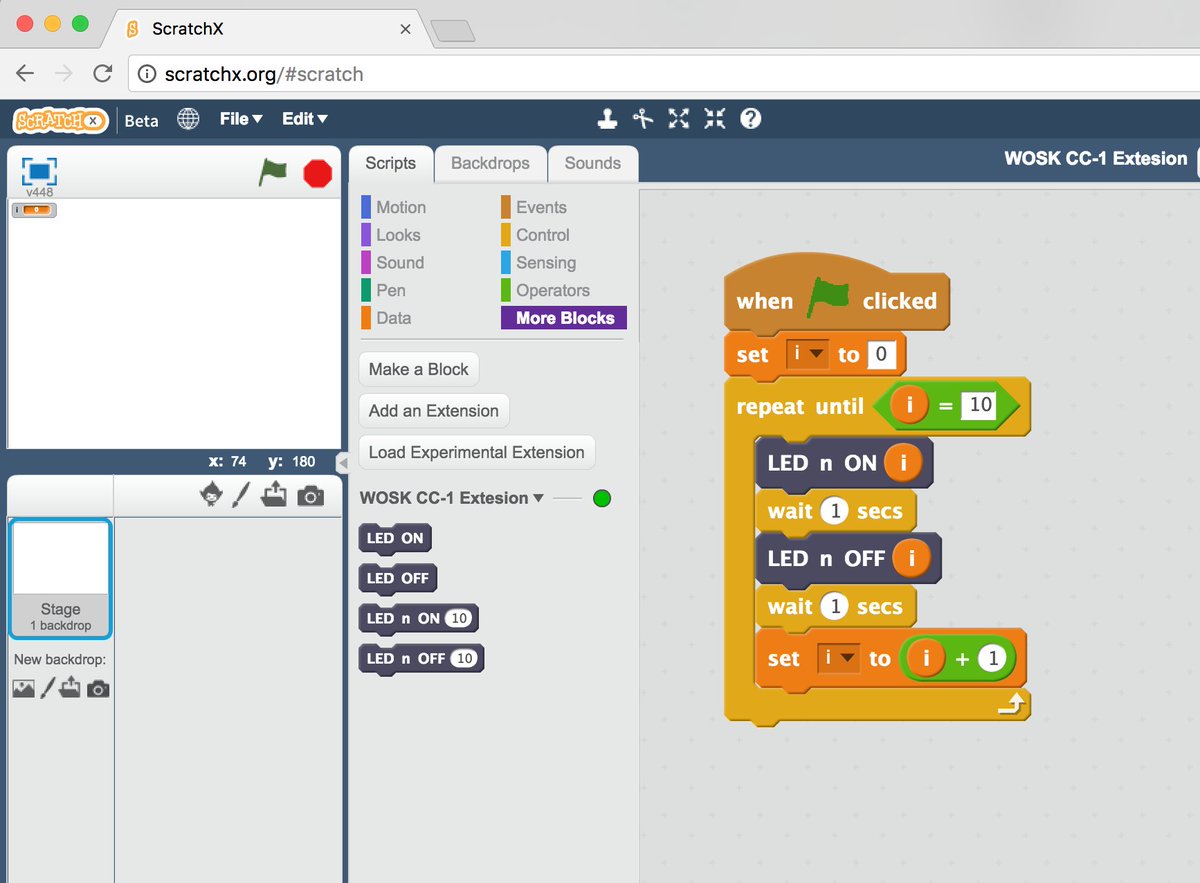
Task: Select the Control block category
Action: [x=543, y=235]
